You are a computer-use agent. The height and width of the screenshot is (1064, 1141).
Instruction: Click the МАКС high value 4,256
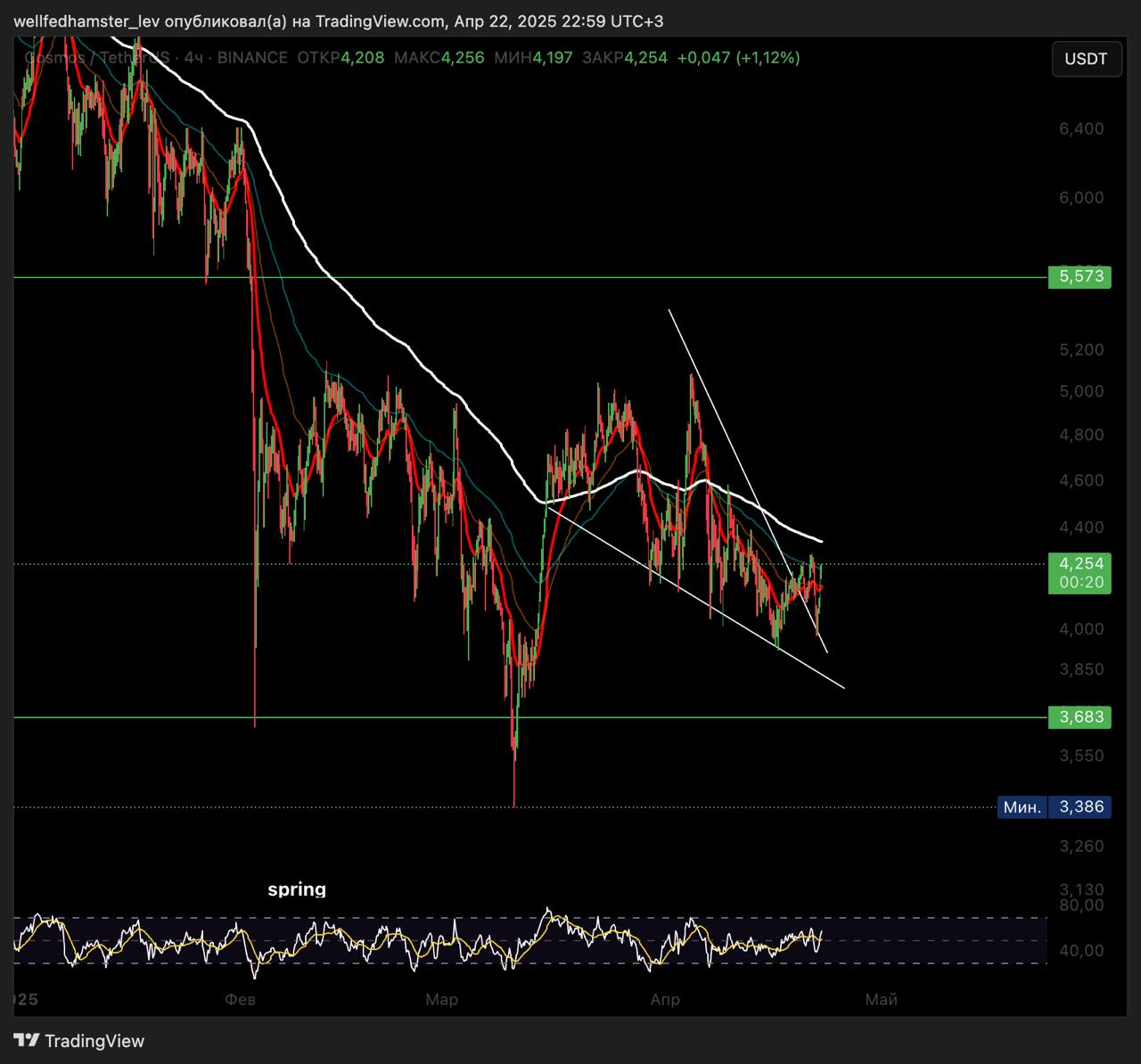[x=463, y=58]
